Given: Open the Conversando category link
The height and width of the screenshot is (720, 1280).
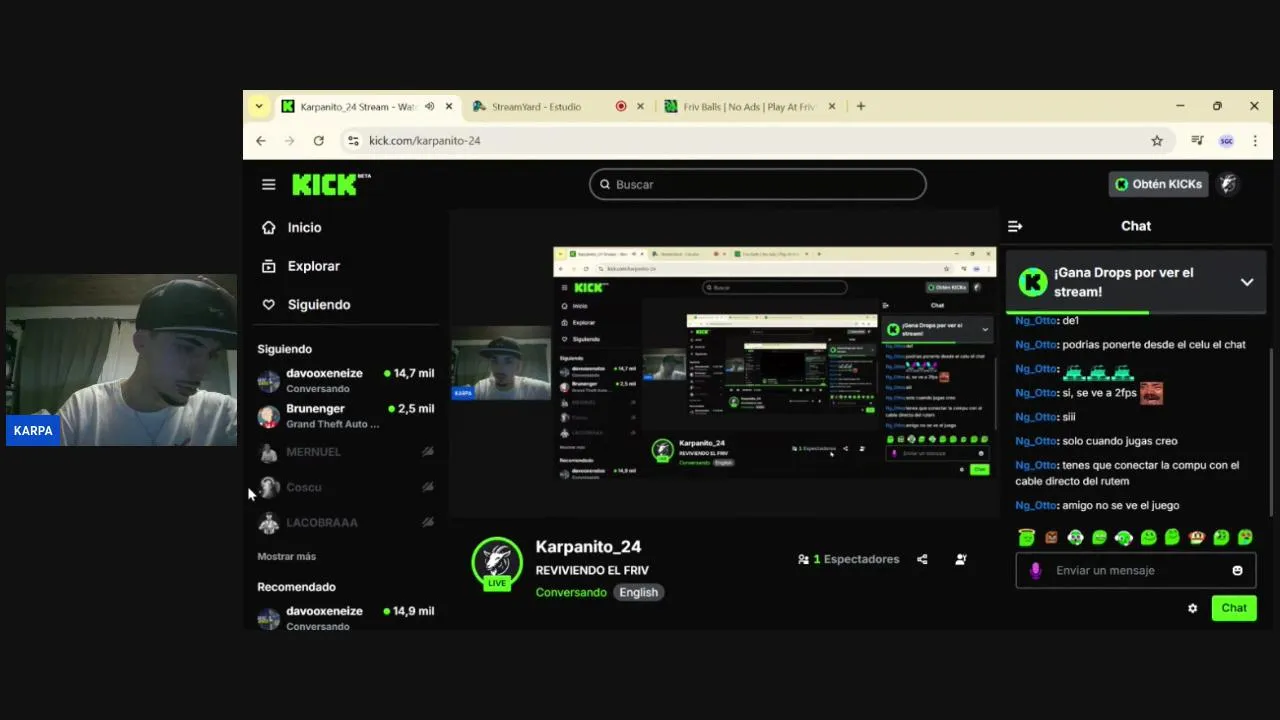Looking at the screenshot, I should coord(571,592).
